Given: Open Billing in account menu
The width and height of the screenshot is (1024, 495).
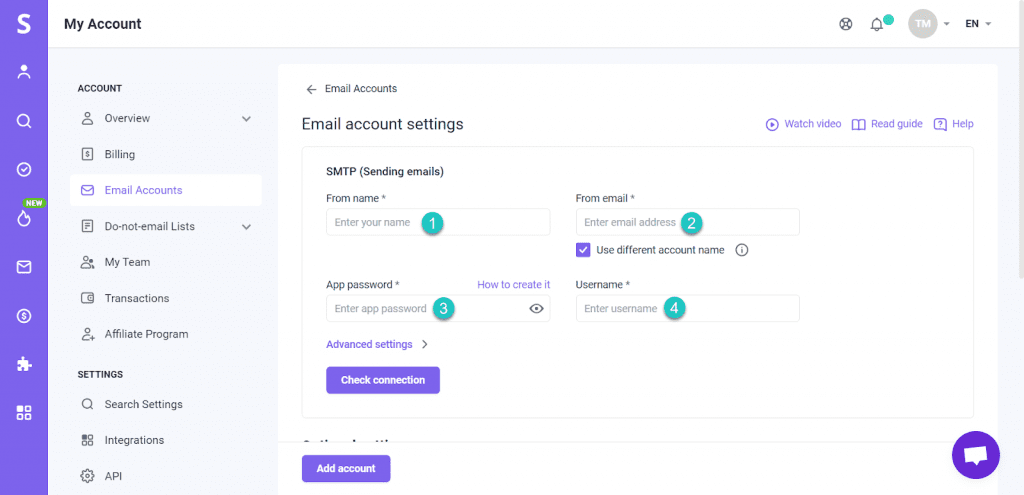Looking at the screenshot, I should point(119,155).
